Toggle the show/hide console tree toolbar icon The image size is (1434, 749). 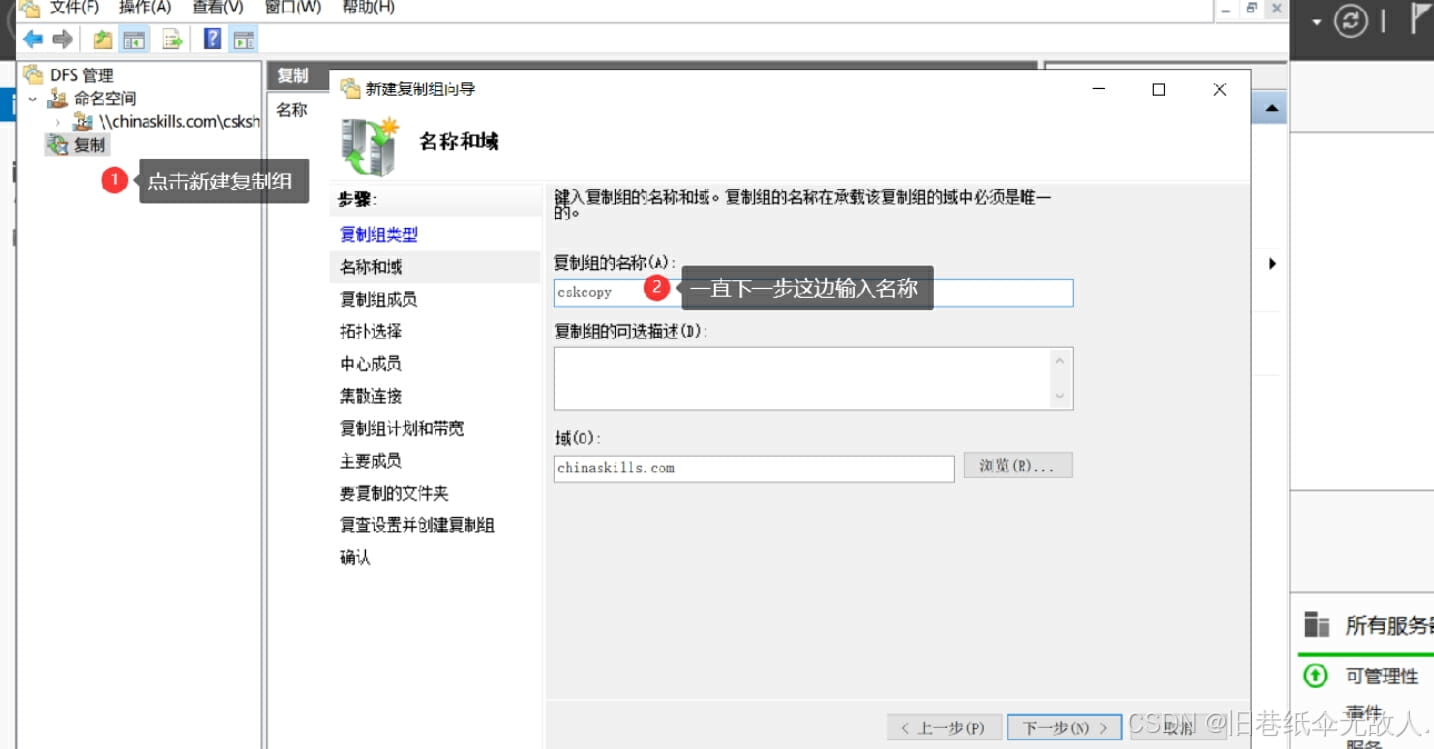pyautogui.click(x=133, y=39)
